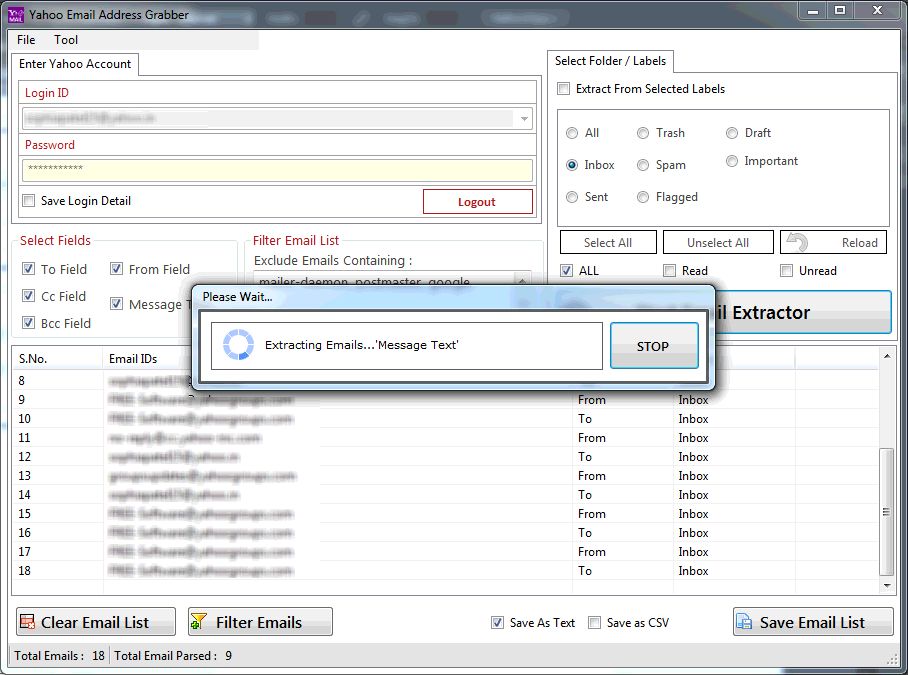Select row 12 in the email list
Screen dimensions: 908x675
click(445, 457)
